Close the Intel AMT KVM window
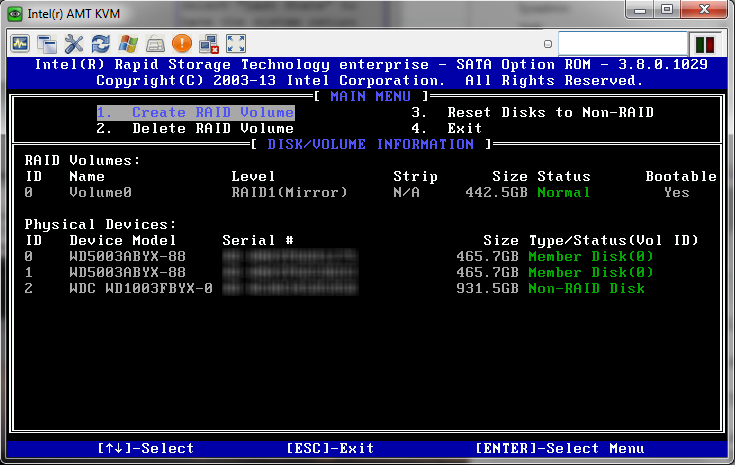 point(704,9)
